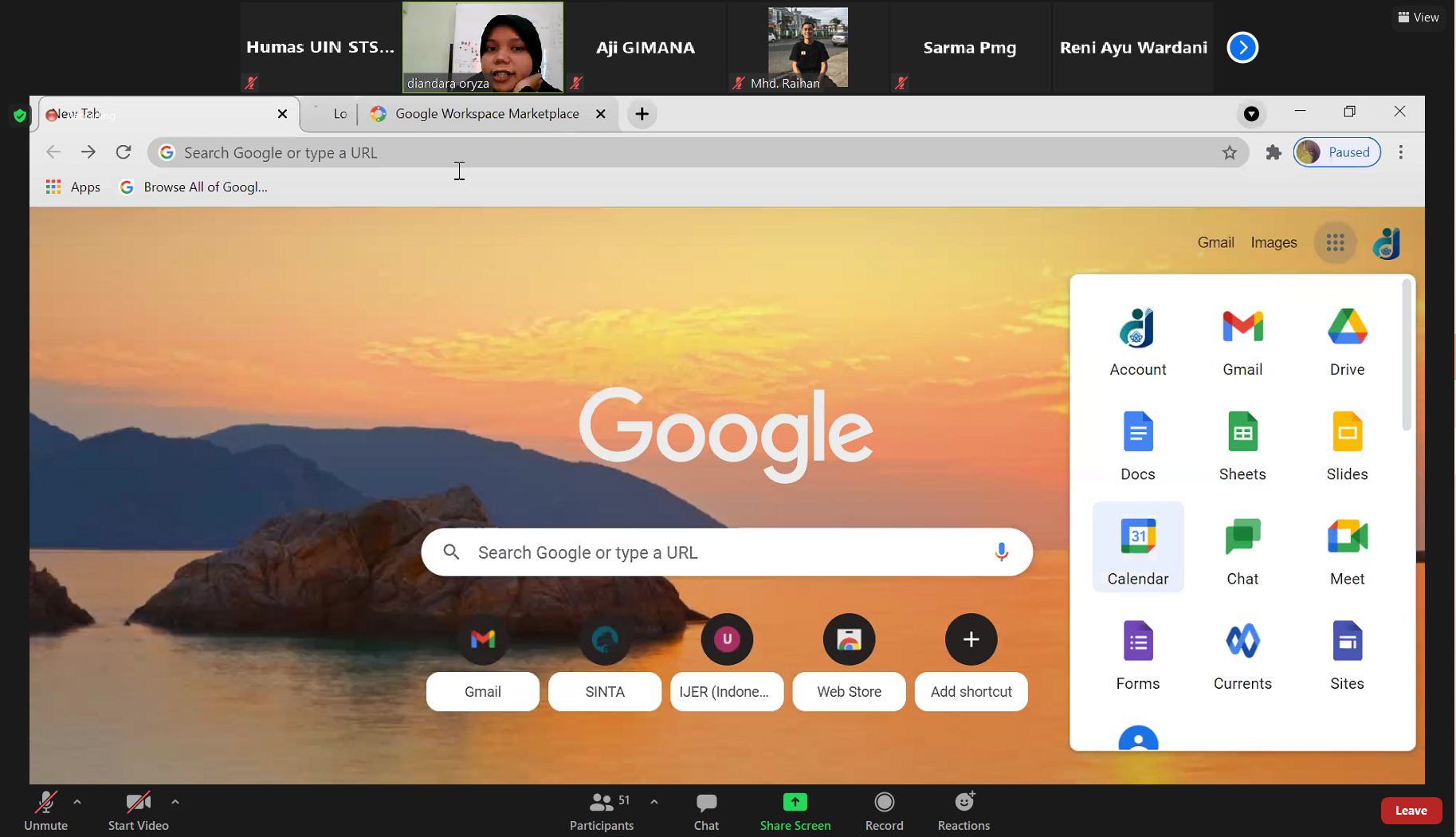This screenshot has height=837, width=1456.
Task: Toggle the Google apps grid launcher
Action: (x=1336, y=242)
